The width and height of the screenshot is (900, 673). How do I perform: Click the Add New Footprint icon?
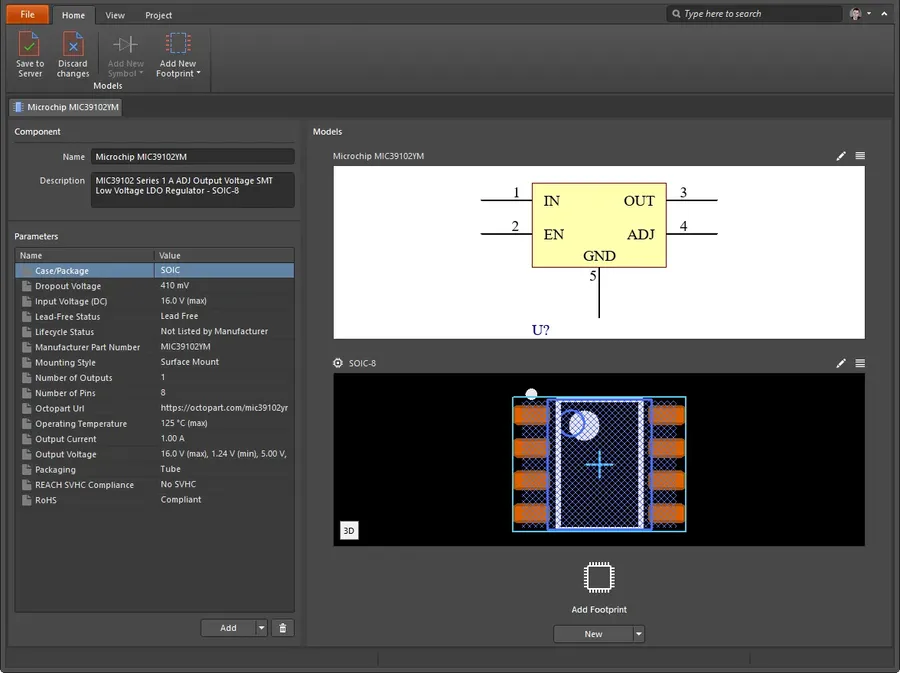click(178, 43)
